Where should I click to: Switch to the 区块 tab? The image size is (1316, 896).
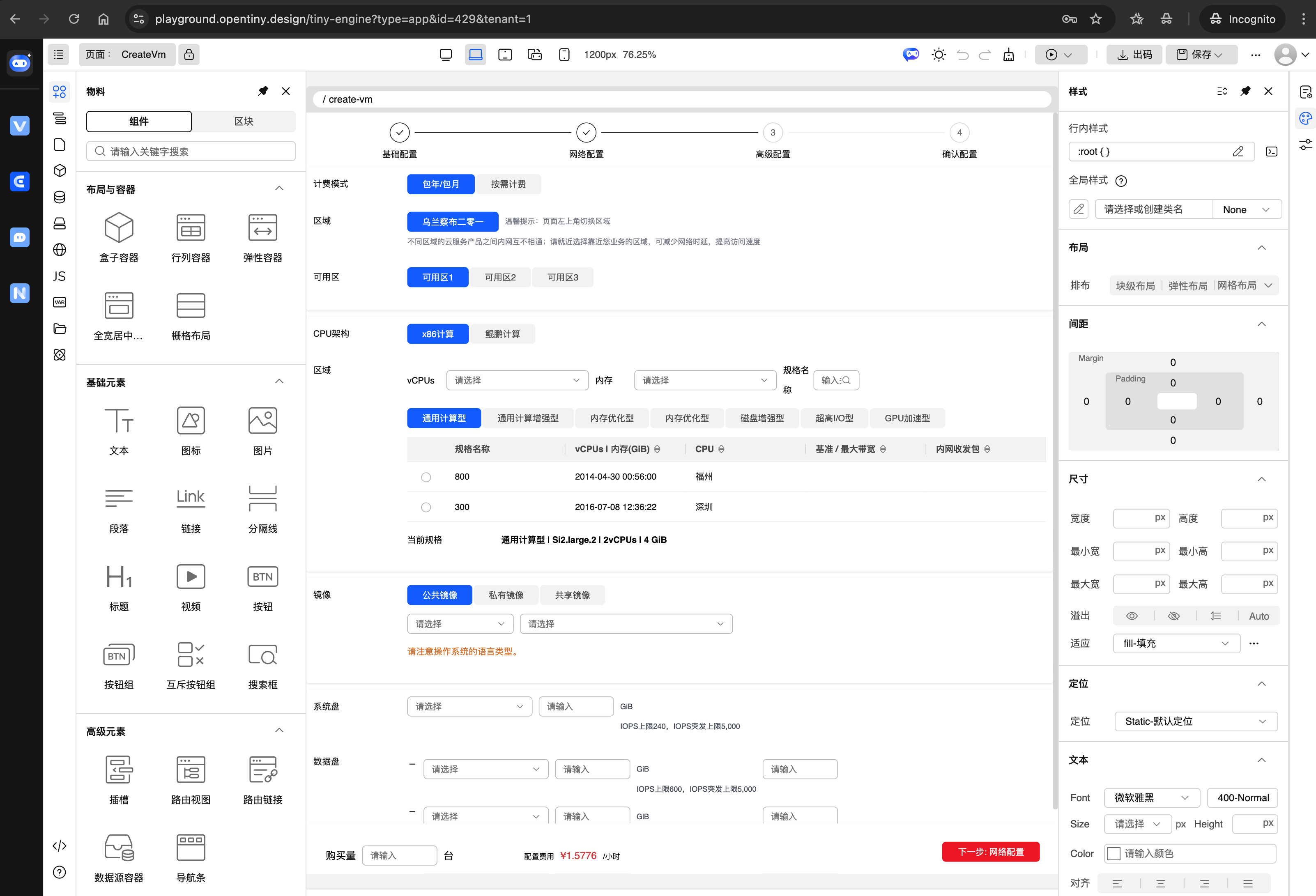click(x=244, y=121)
